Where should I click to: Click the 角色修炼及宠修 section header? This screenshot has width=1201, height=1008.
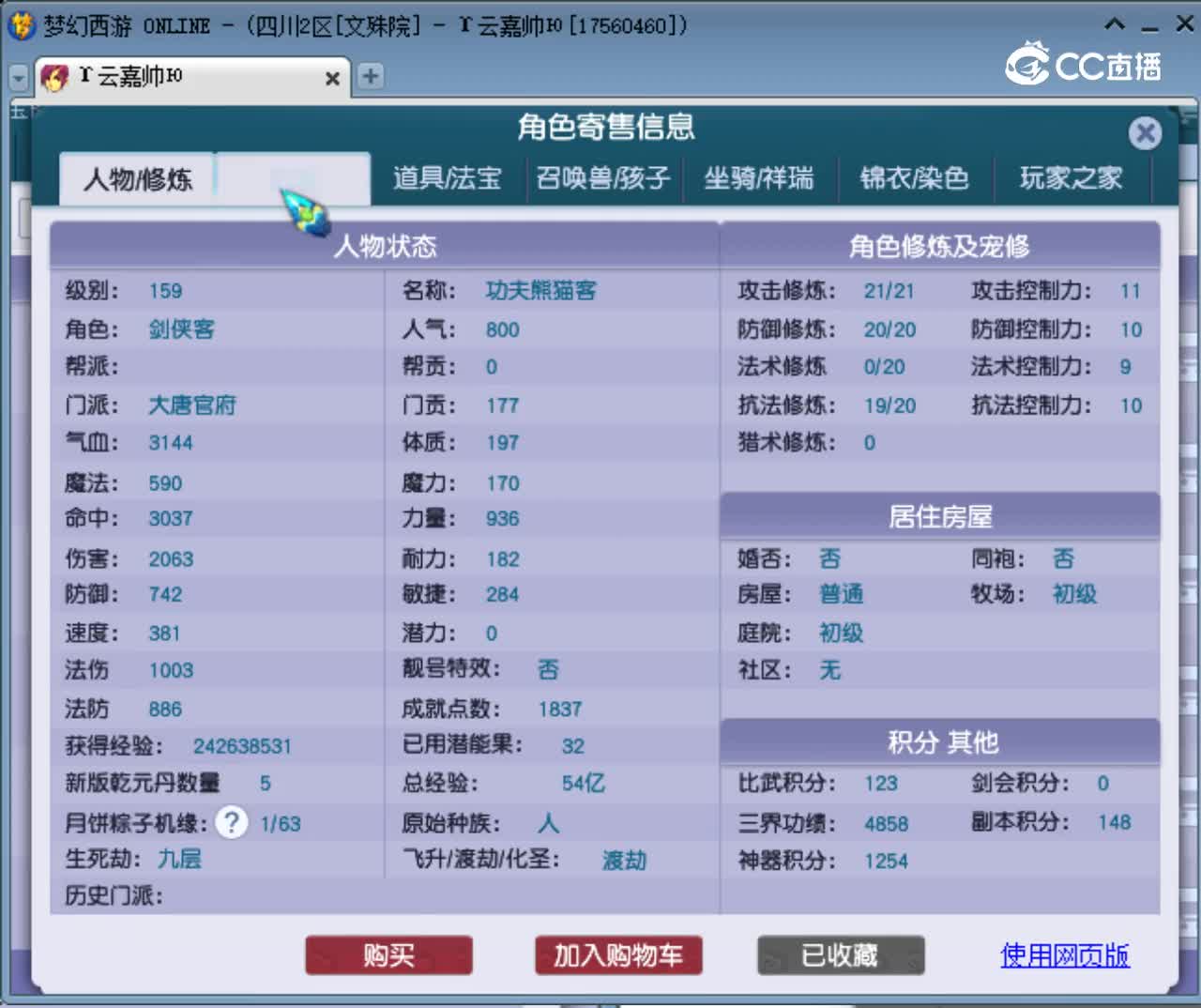tap(939, 246)
